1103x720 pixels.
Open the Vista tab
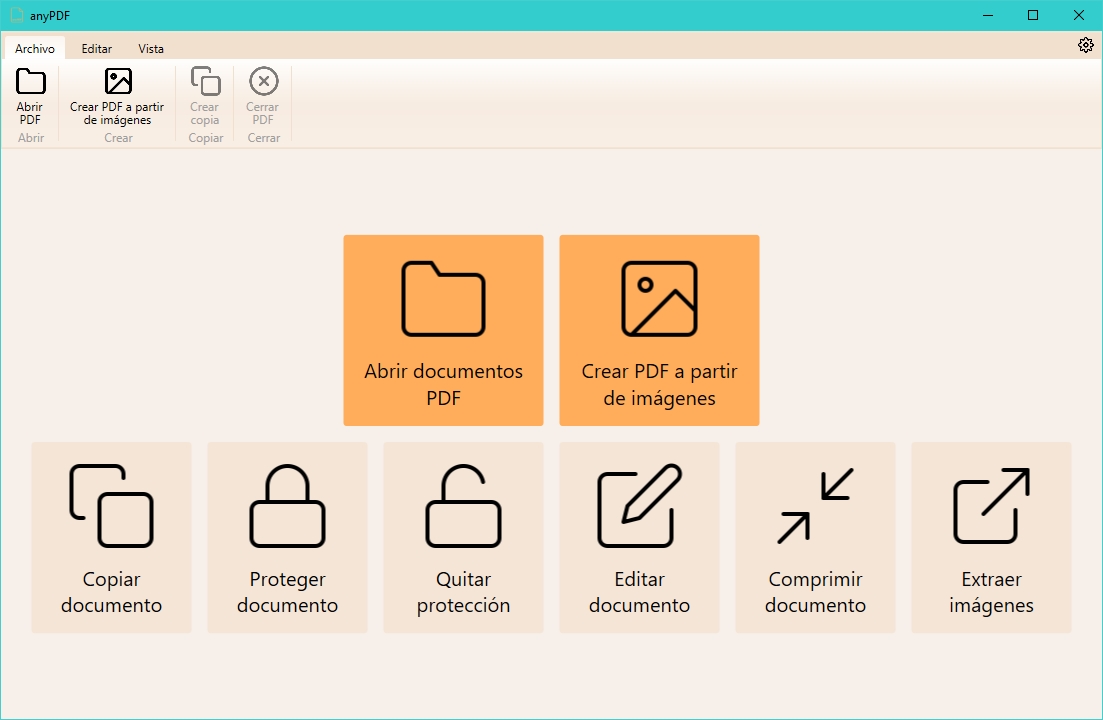[x=151, y=49]
